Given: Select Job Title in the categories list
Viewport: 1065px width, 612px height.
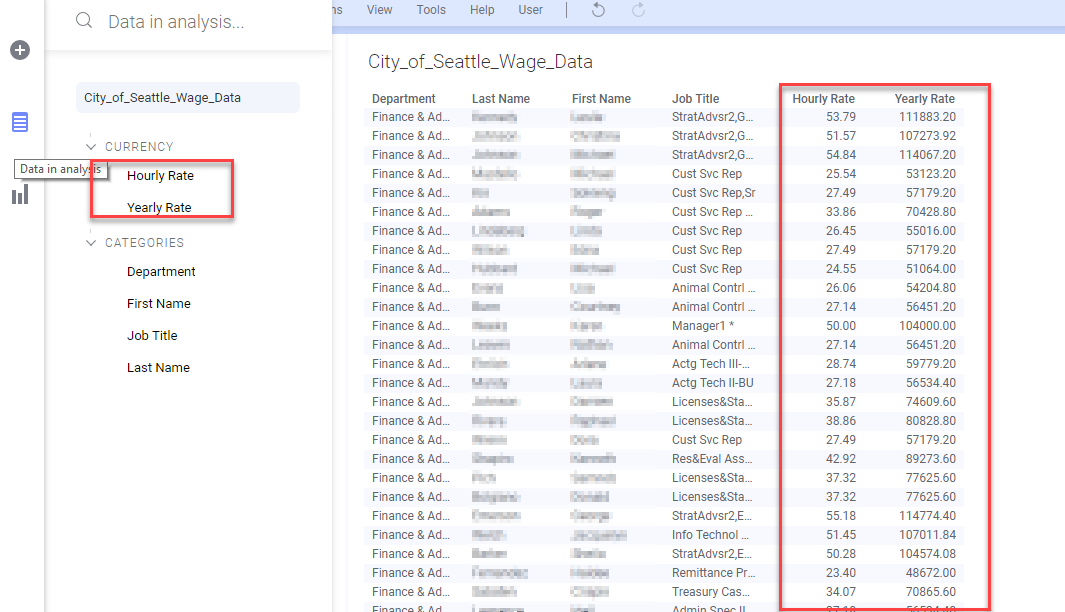Looking at the screenshot, I should coord(152,336).
